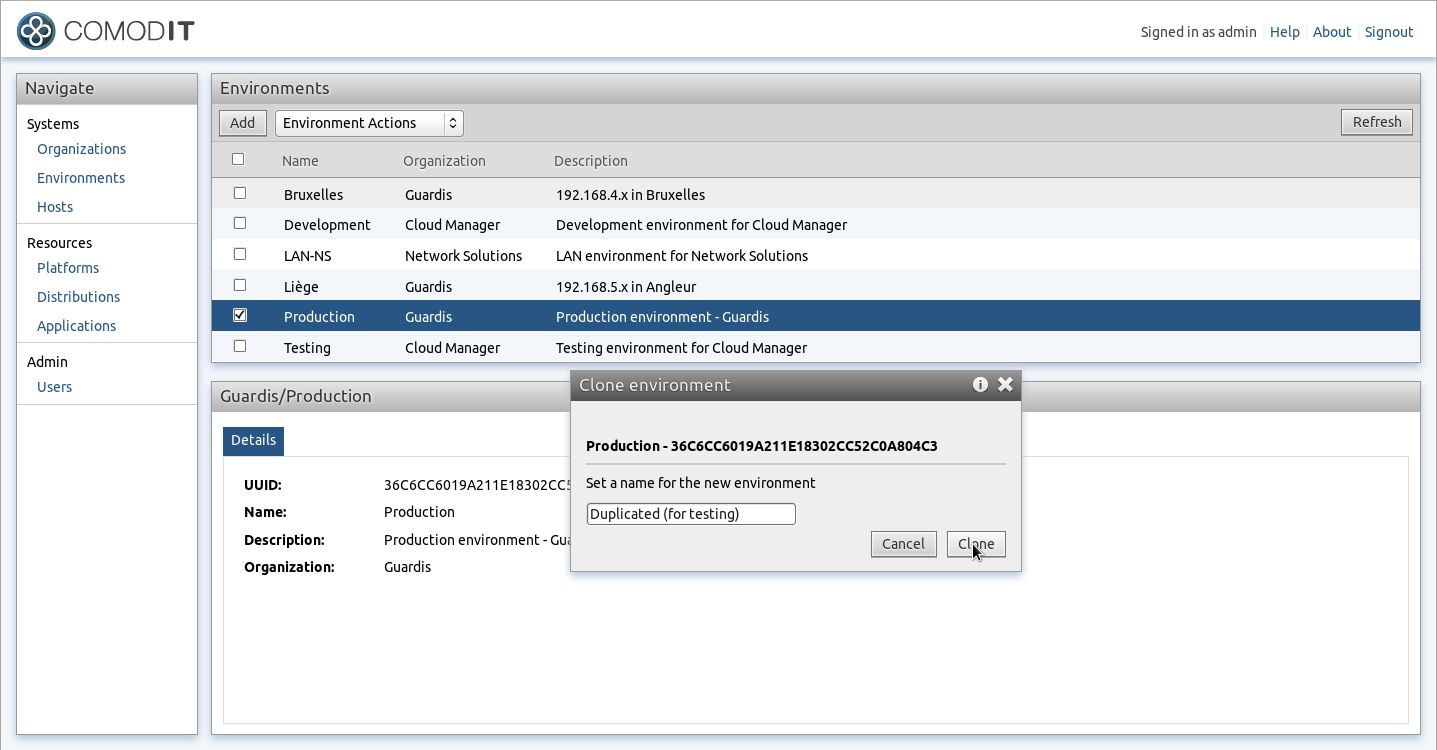Open Hosts in the navigation
This screenshot has width=1437, height=750.
[55, 207]
